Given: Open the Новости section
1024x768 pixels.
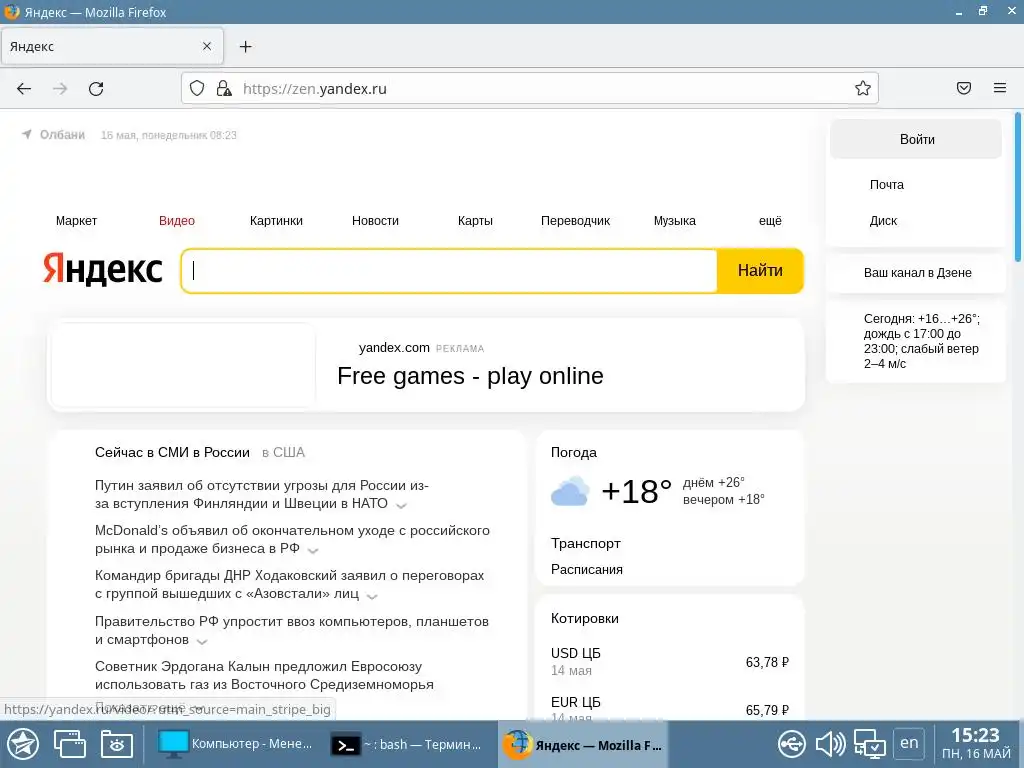Looking at the screenshot, I should (x=376, y=221).
